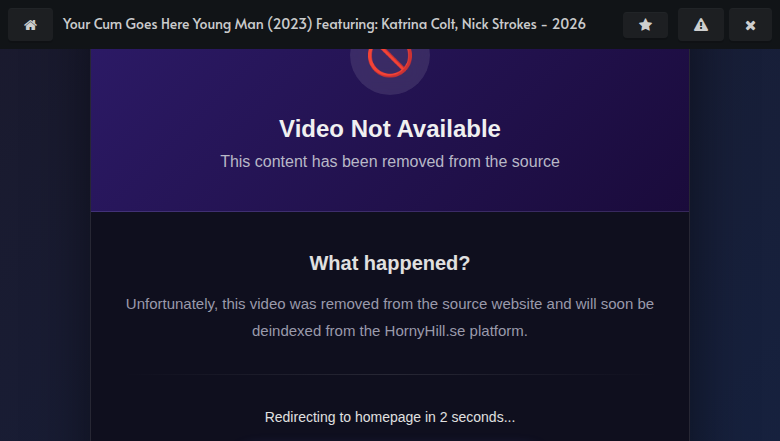Click the dark blue margin left of card
The image size is (780, 441).
pos(45,250)
